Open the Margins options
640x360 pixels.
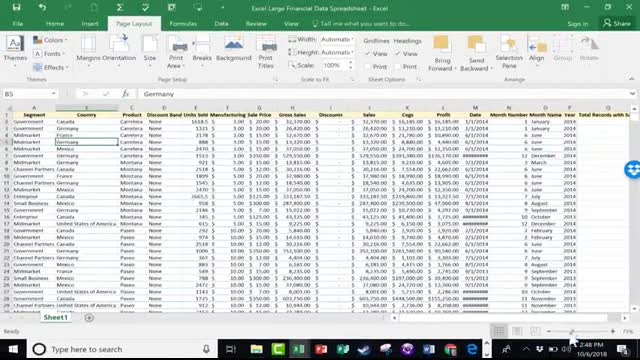tap(88, 51)
